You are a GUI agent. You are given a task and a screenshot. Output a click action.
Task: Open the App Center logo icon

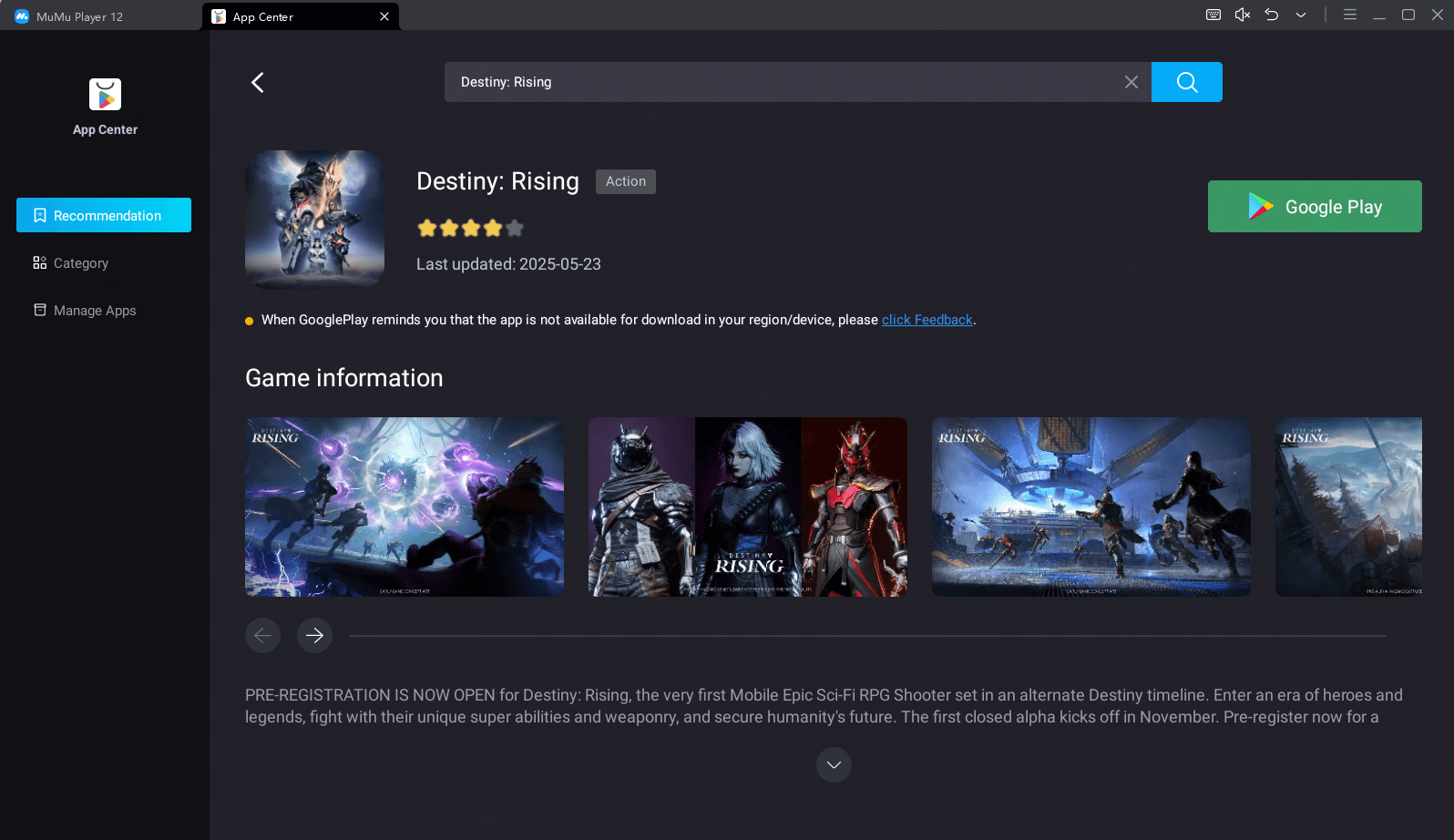[105, 95]
